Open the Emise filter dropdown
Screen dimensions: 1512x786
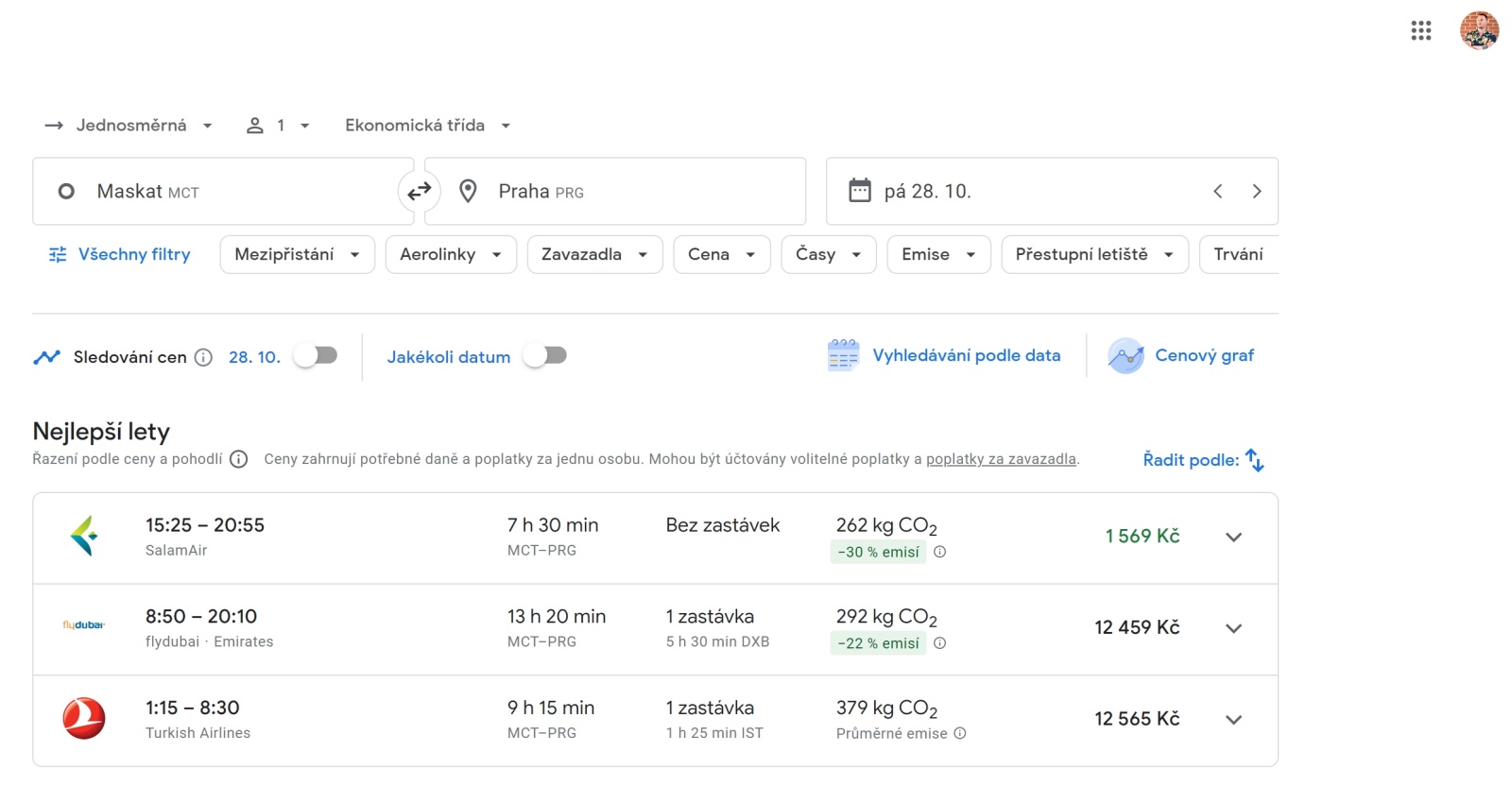(x=938, y=254)
